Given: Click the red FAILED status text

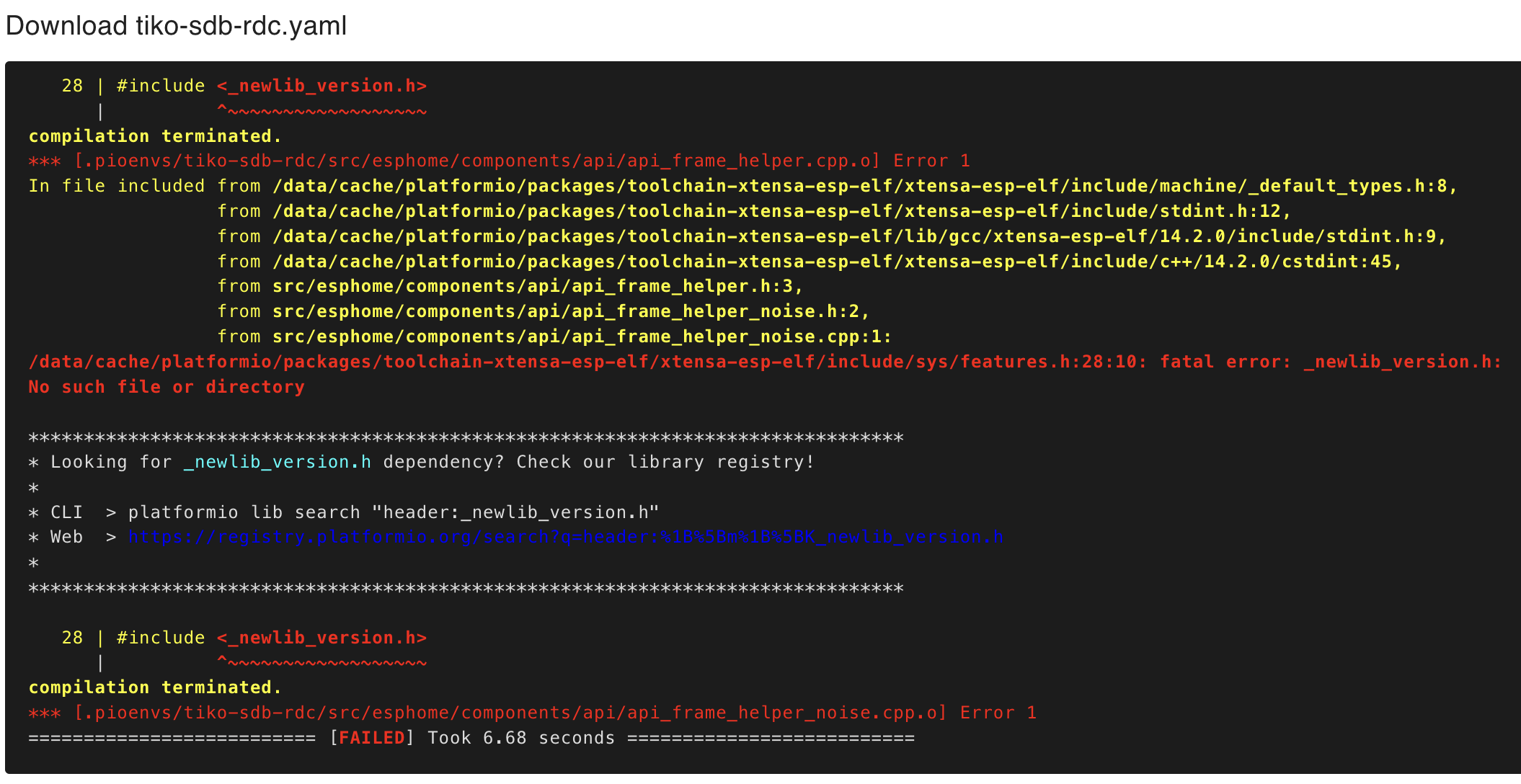Looking at the screenshot, I should pyautogui.click(x=371, y=738).
